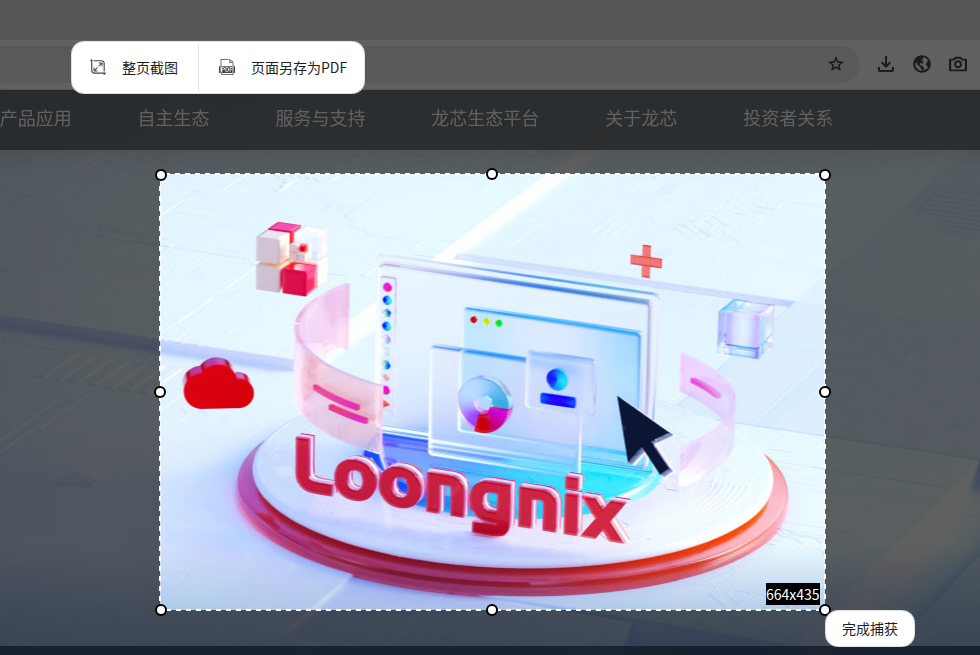This screenshot has width=980, height=655.
Task: Click the globe icon in the toolbar
Action: (x=922, y=64)
